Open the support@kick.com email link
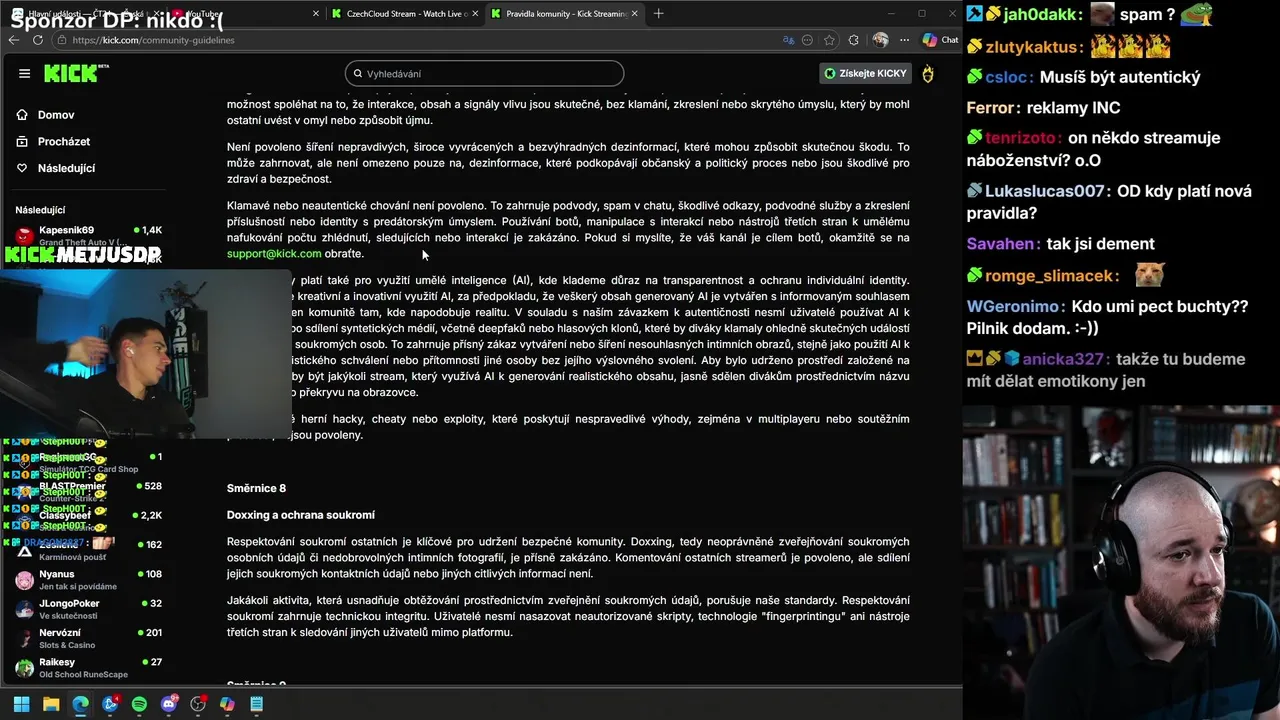 274,253
